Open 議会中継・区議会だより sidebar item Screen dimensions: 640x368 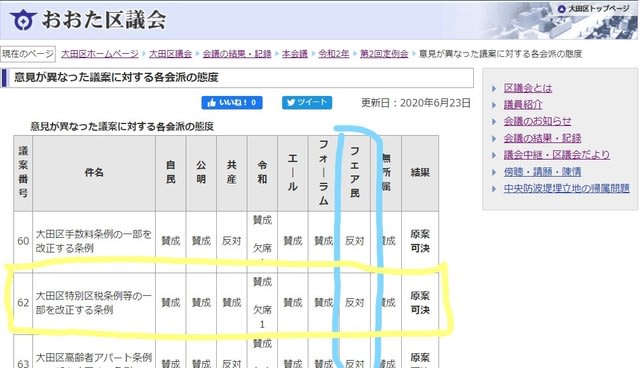pos(556,155)
